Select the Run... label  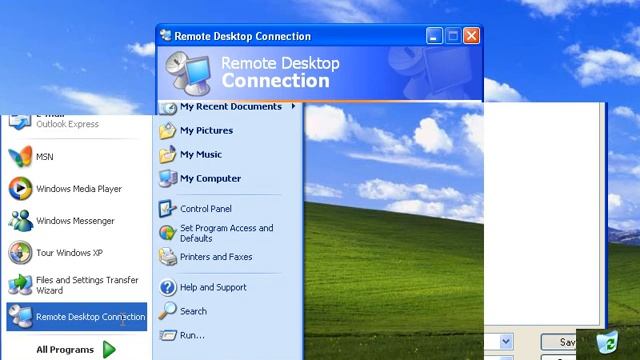pyautogui.click(x=192, y=335)
